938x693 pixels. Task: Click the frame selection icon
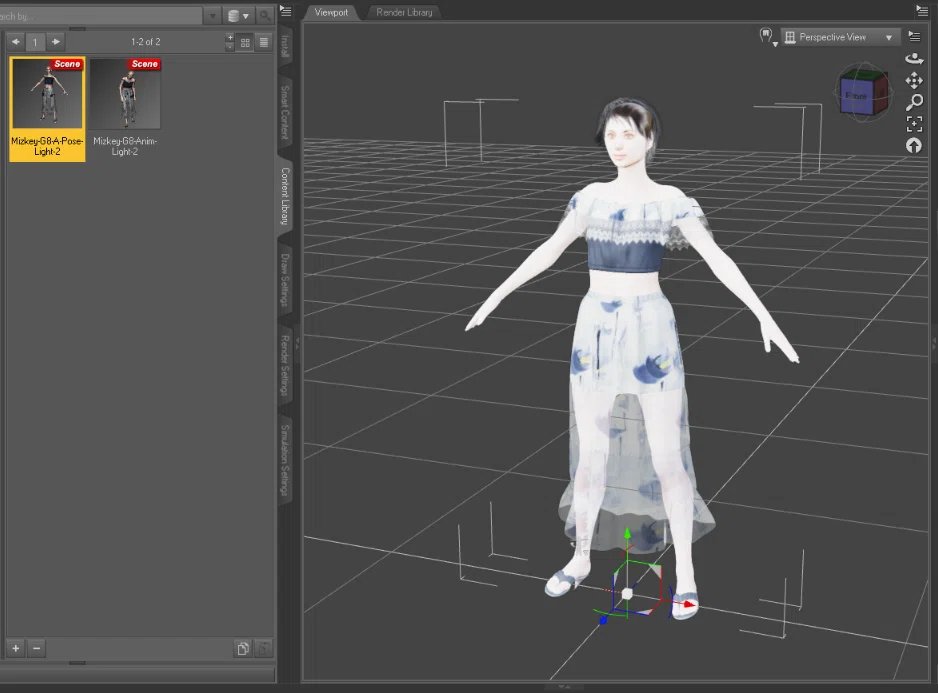tap(914, 124)
